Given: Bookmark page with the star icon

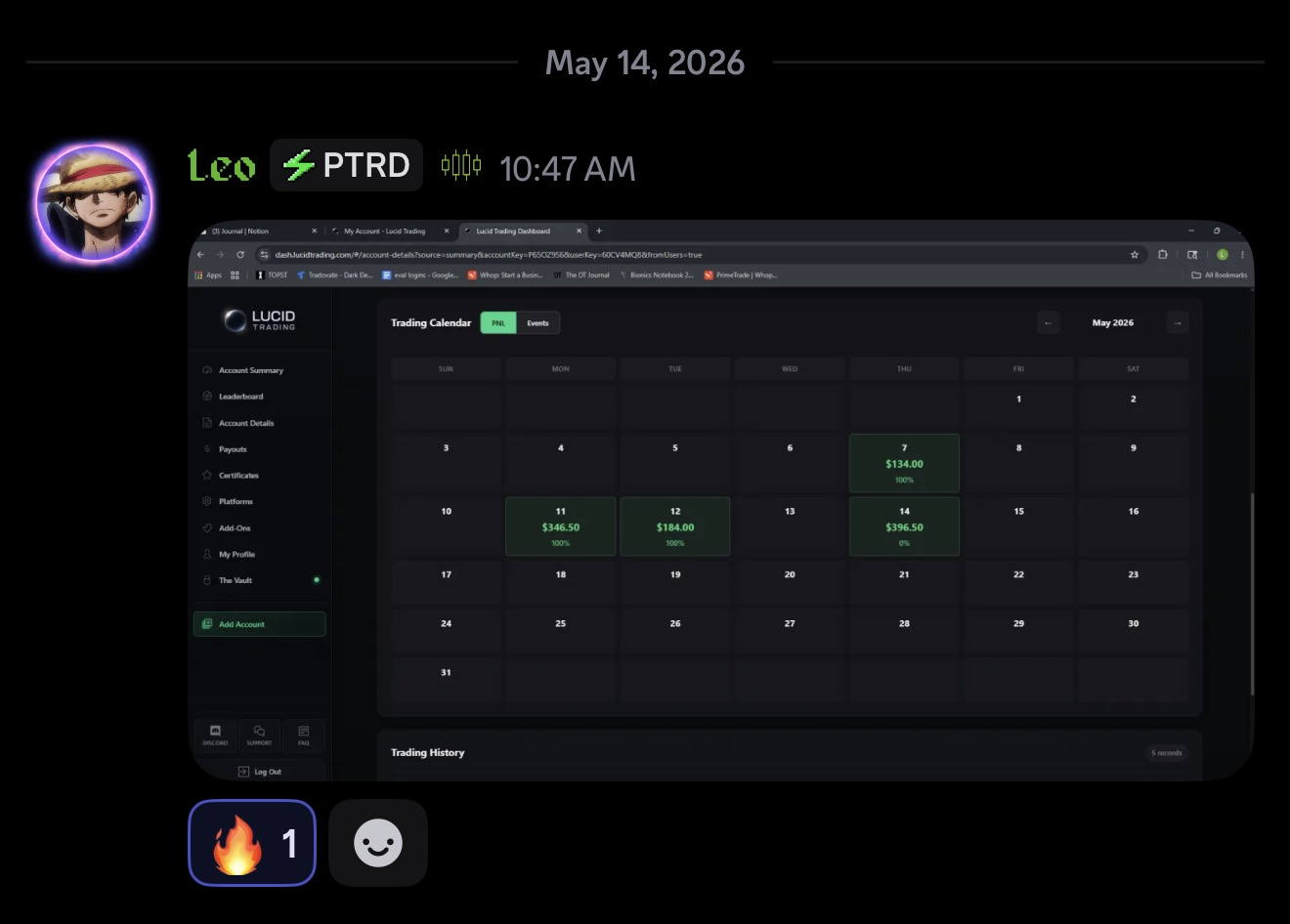Looking at the screenshot, I should pyautogui.click(x=1135, y=255).
